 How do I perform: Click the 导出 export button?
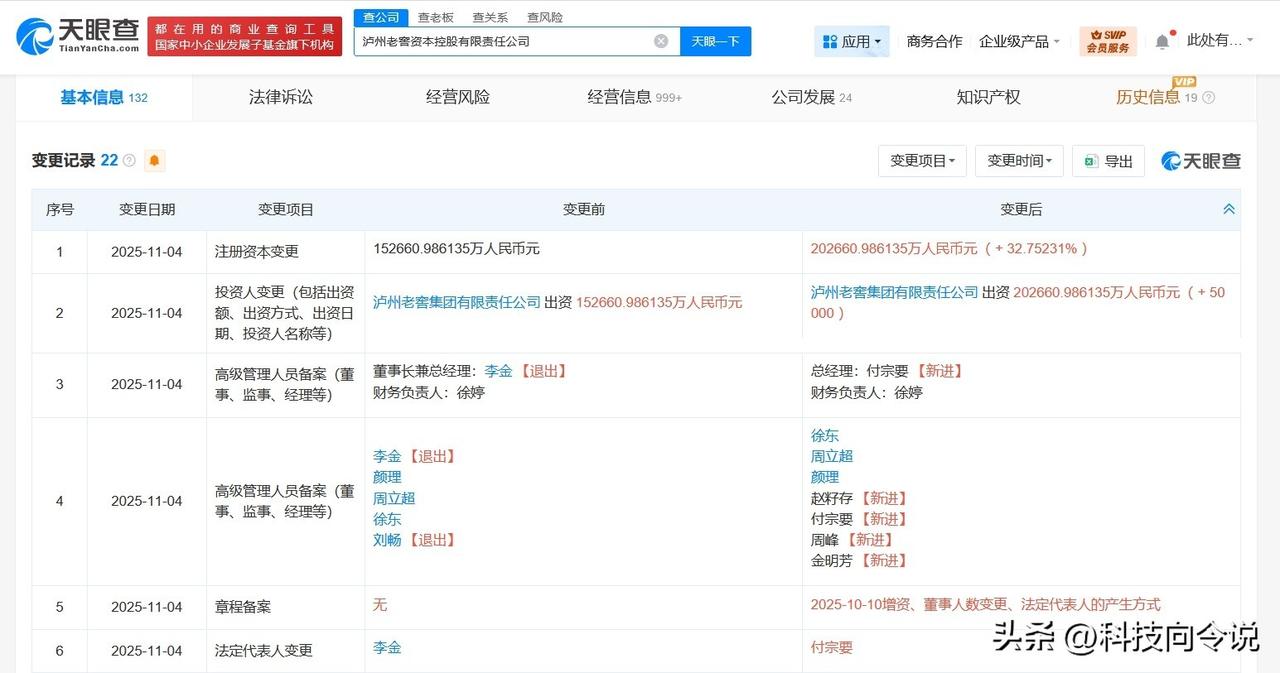click(x=1108, y=161)
